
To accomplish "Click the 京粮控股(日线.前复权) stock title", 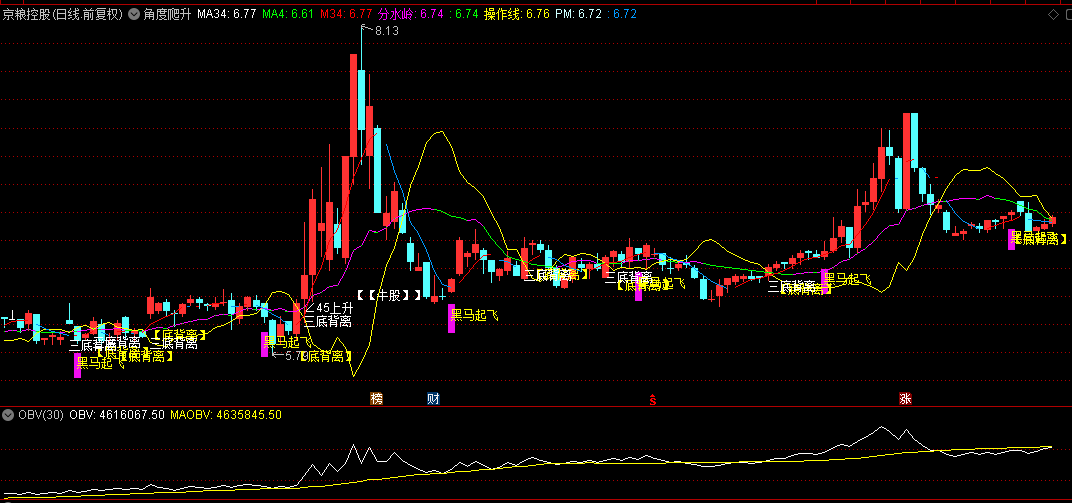I will 62,14.
